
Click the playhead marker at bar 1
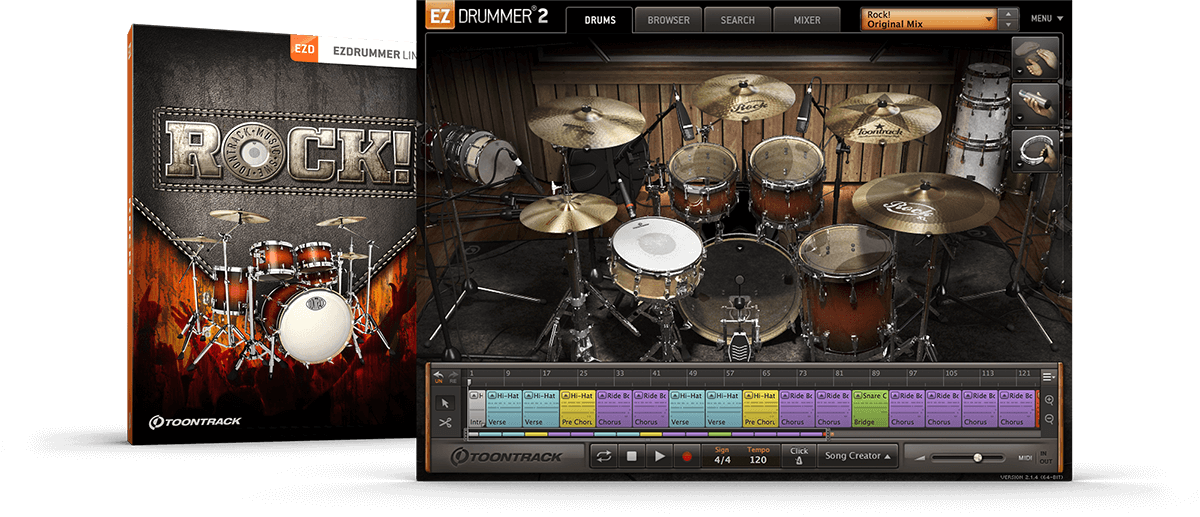tap(469, 383)
